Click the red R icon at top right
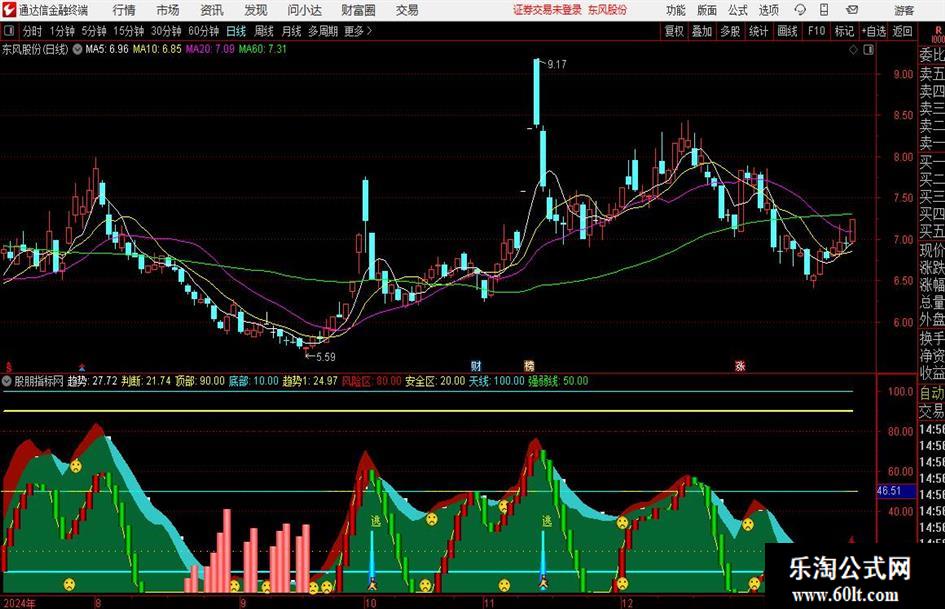 [x=938, y=31]
